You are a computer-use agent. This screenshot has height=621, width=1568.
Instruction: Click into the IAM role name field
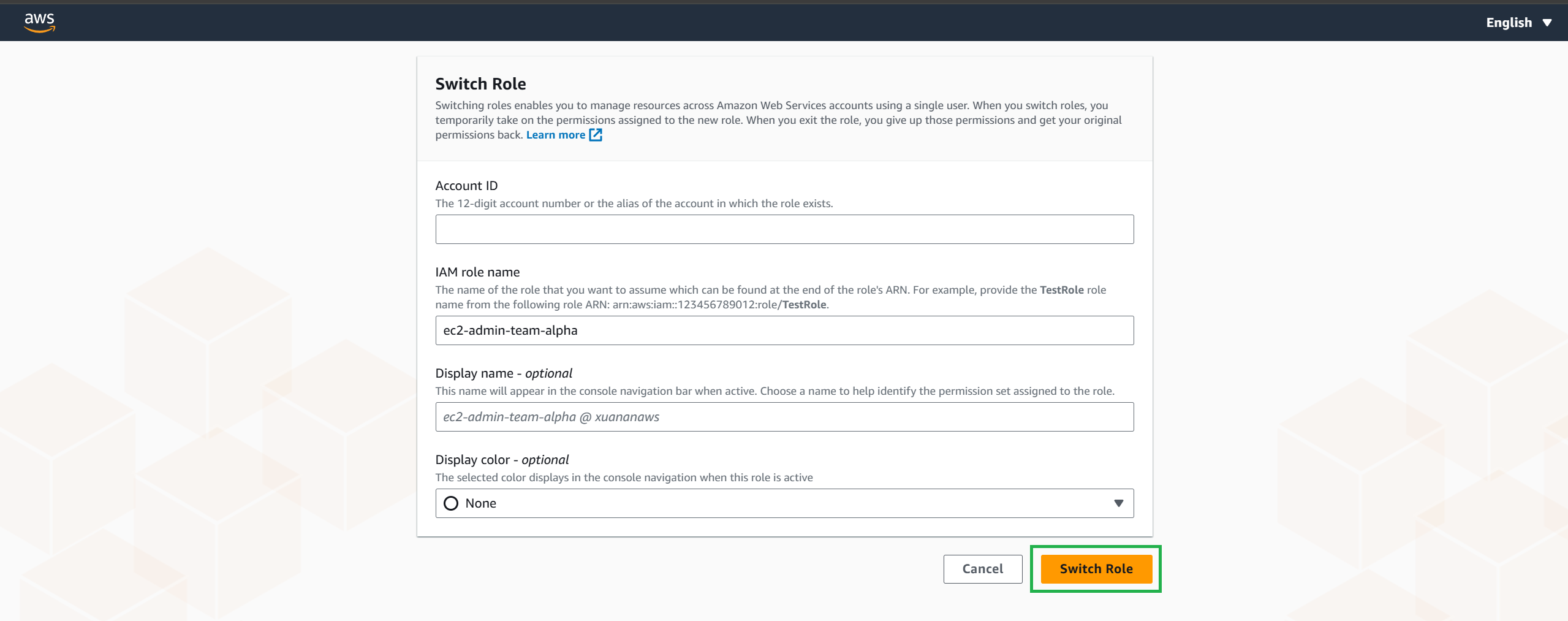coord(784,330)
